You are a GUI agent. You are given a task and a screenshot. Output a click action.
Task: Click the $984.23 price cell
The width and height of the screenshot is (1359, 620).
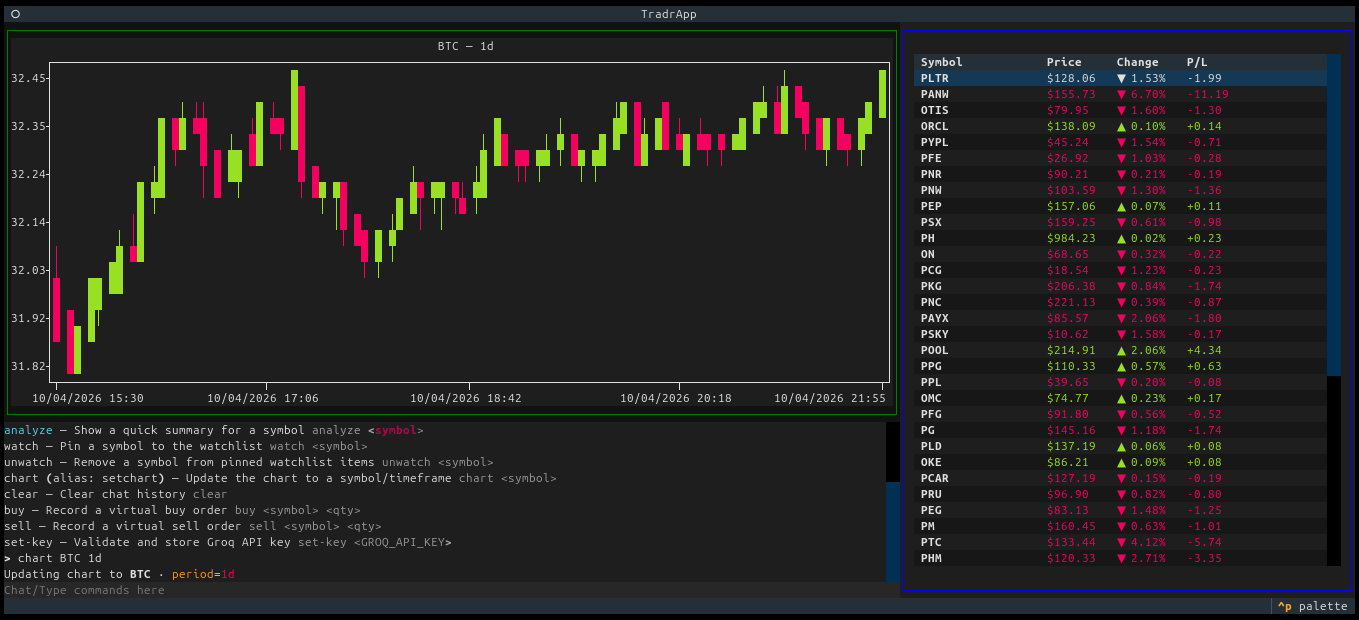click(1071, 238)
